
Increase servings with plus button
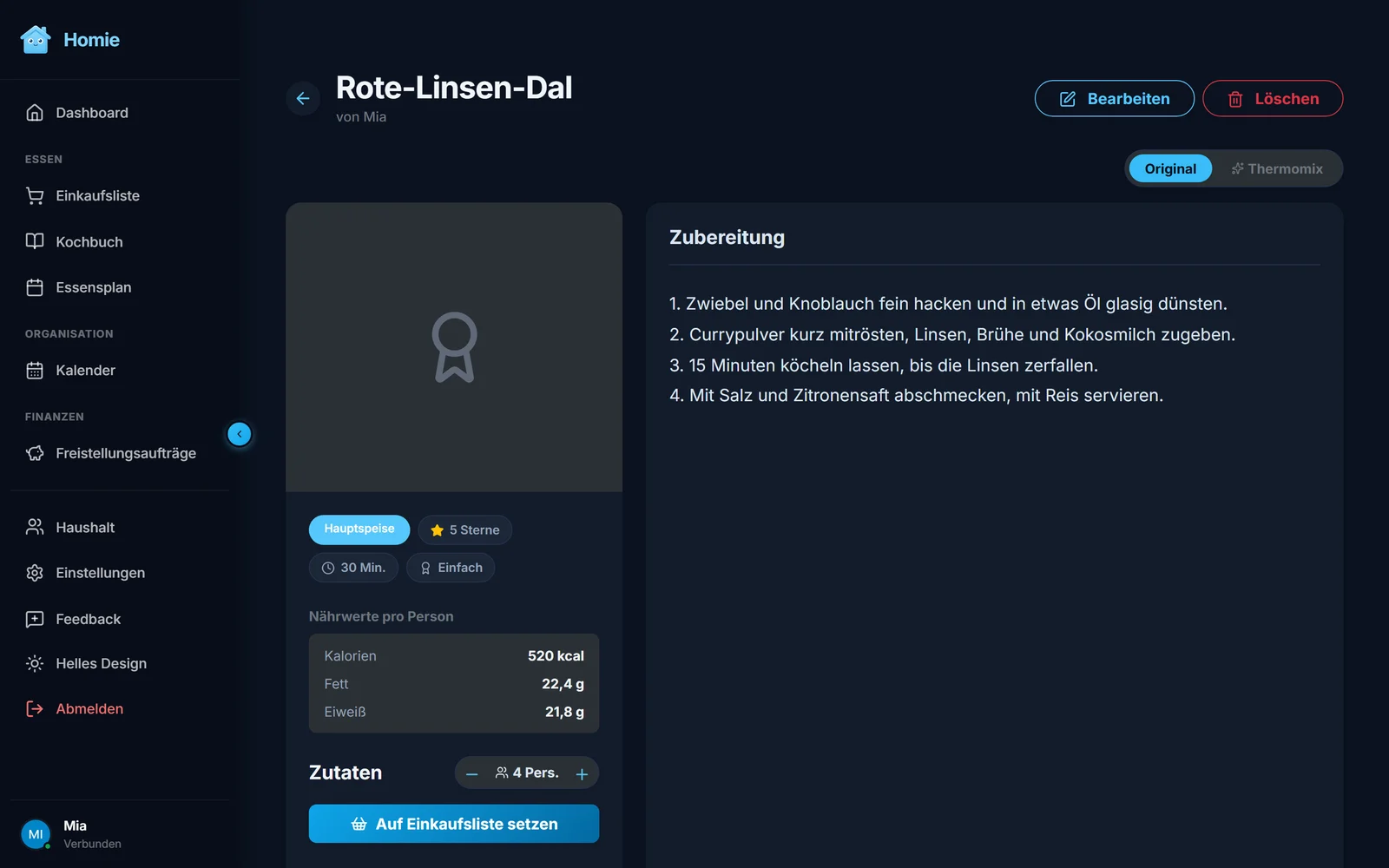pyautogui.click(x=582, y=773)
